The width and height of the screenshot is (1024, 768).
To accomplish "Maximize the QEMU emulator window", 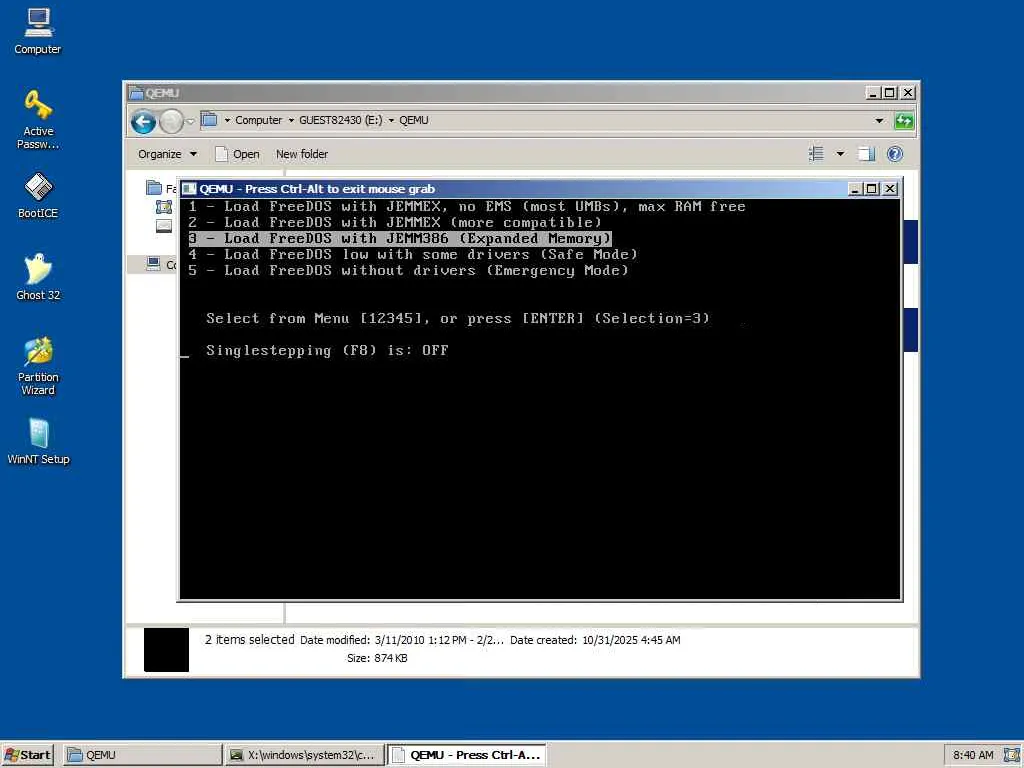I will pos(872,189).
